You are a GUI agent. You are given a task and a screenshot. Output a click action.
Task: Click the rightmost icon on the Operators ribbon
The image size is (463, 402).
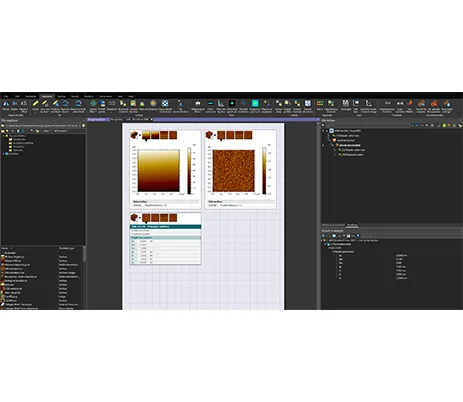(447, 104)
